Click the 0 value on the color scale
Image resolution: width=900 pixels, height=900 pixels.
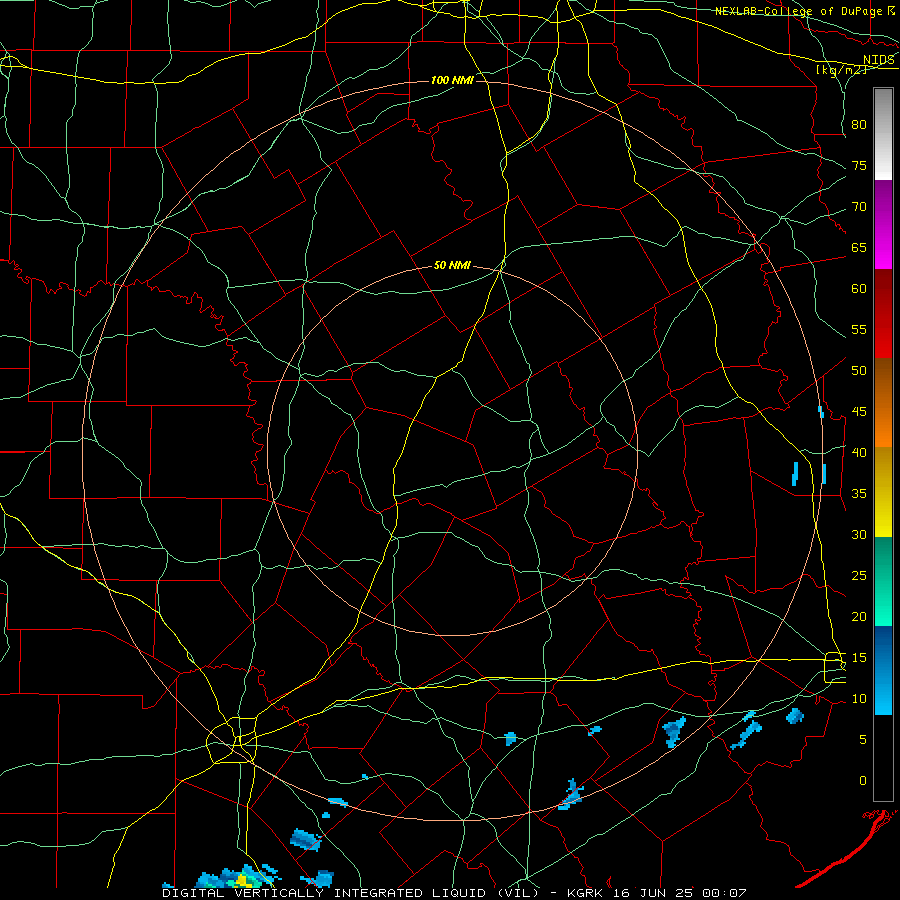coord(863,781)
